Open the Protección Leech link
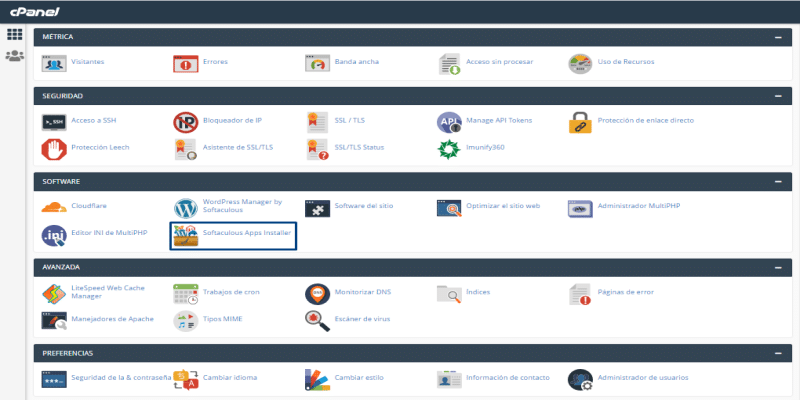 coord(101,147)
